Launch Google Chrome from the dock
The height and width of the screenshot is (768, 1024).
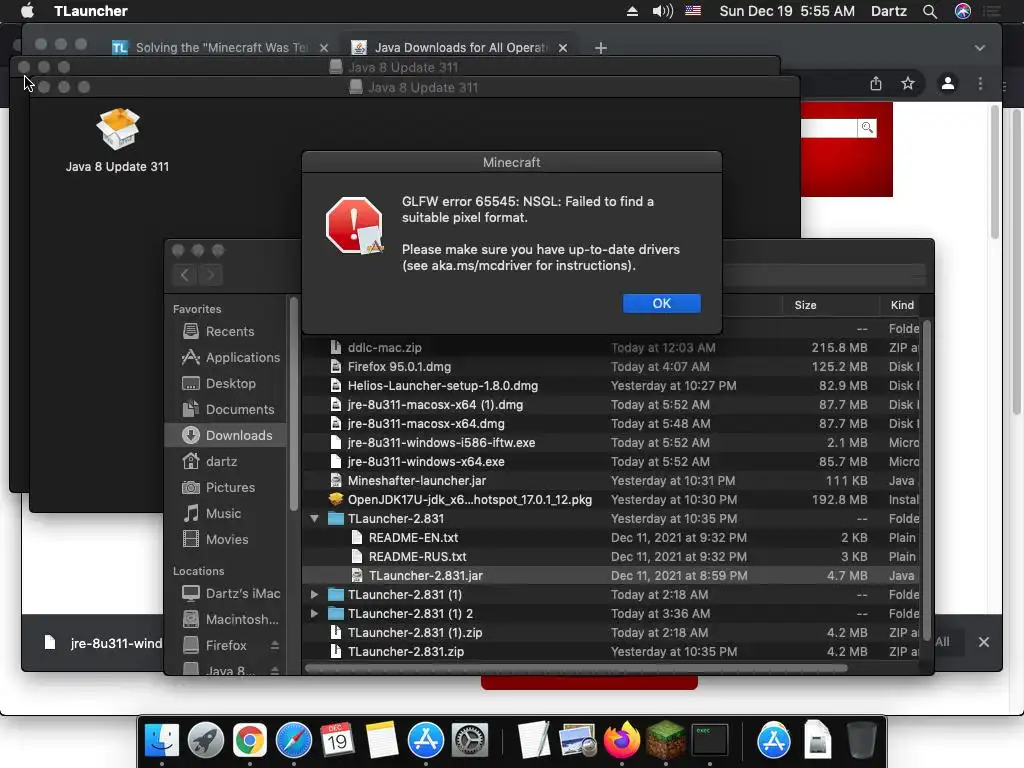pyautogui.click(x=249, y=741)
